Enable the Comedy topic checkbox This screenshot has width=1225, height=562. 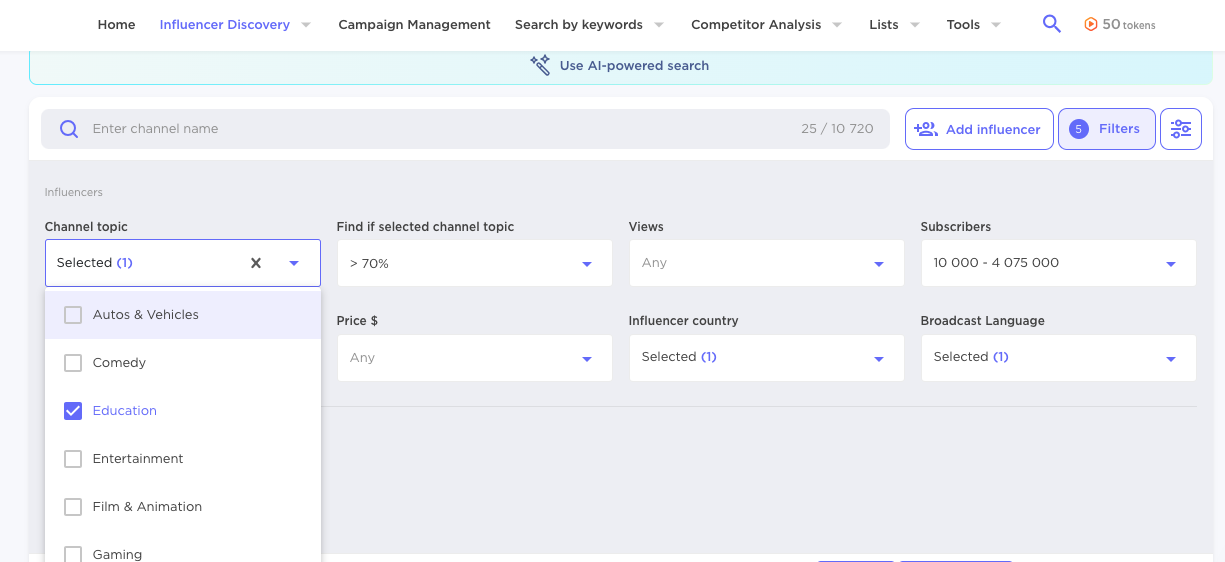[x=73, y=363]
